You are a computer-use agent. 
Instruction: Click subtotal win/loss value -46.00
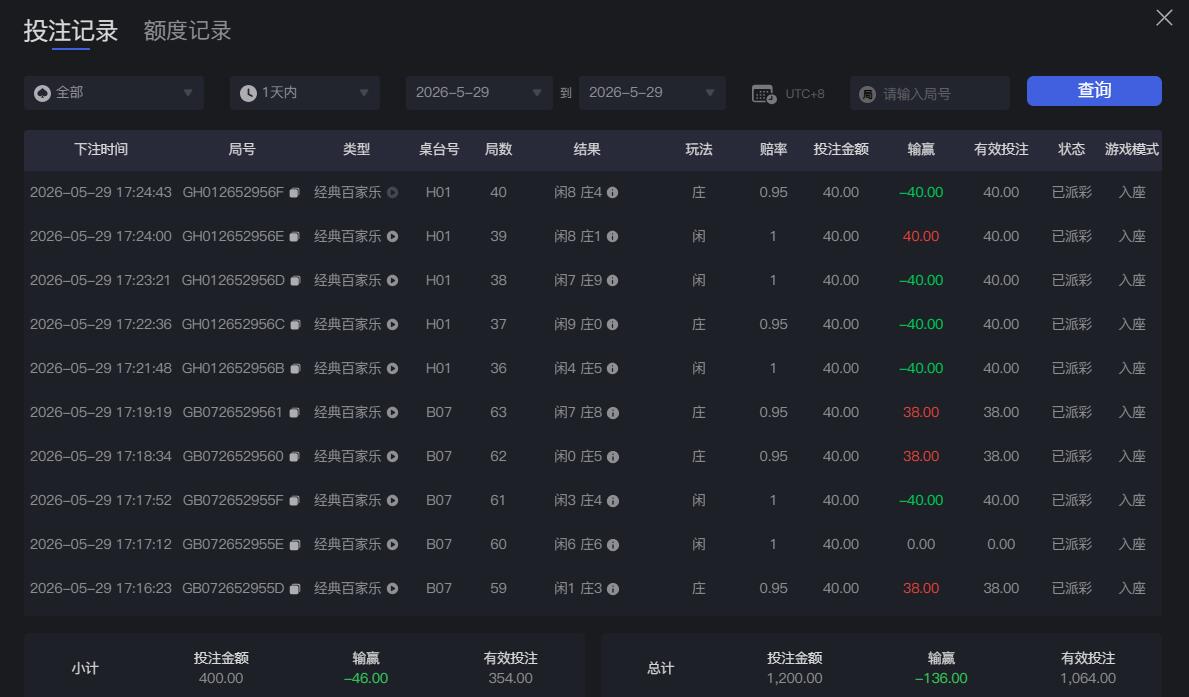[365, 679]
